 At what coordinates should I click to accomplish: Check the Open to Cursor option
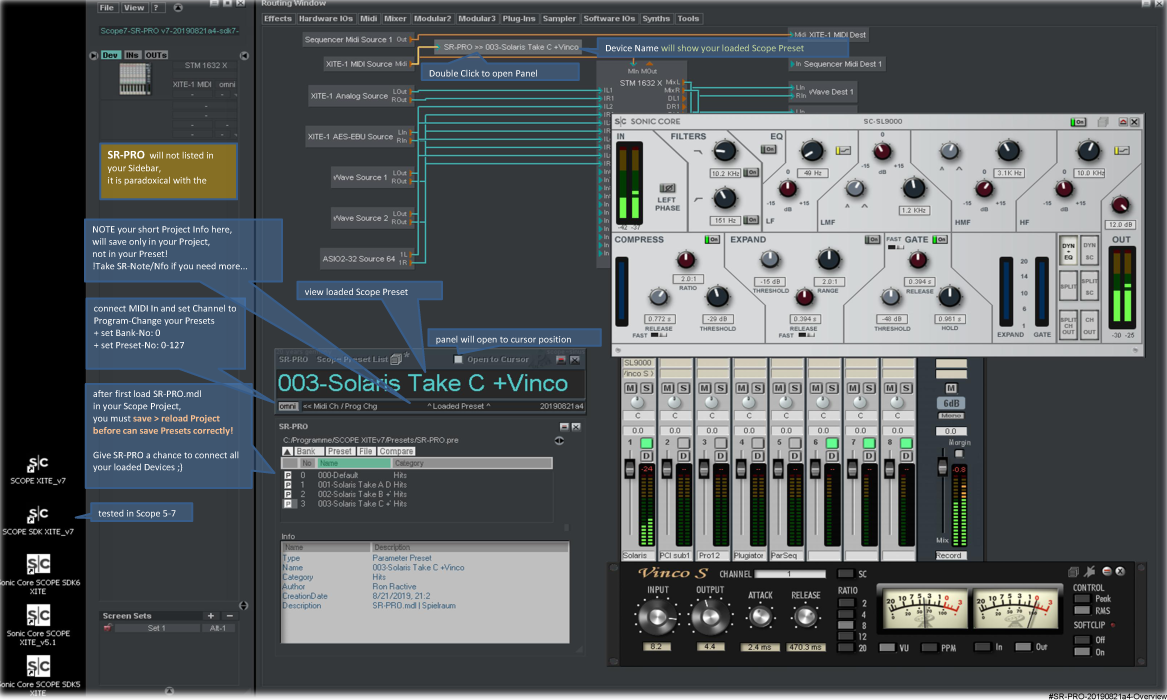point(458,359)
